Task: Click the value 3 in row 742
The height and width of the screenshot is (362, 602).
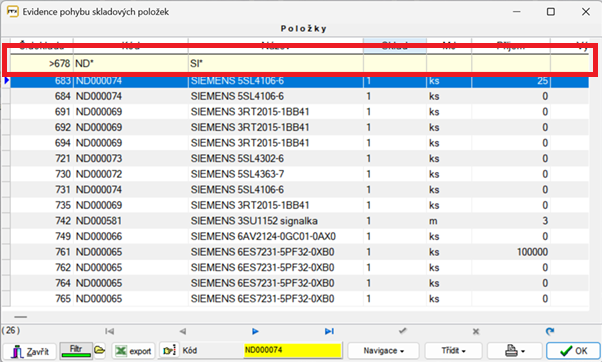Action: point(545,221)
